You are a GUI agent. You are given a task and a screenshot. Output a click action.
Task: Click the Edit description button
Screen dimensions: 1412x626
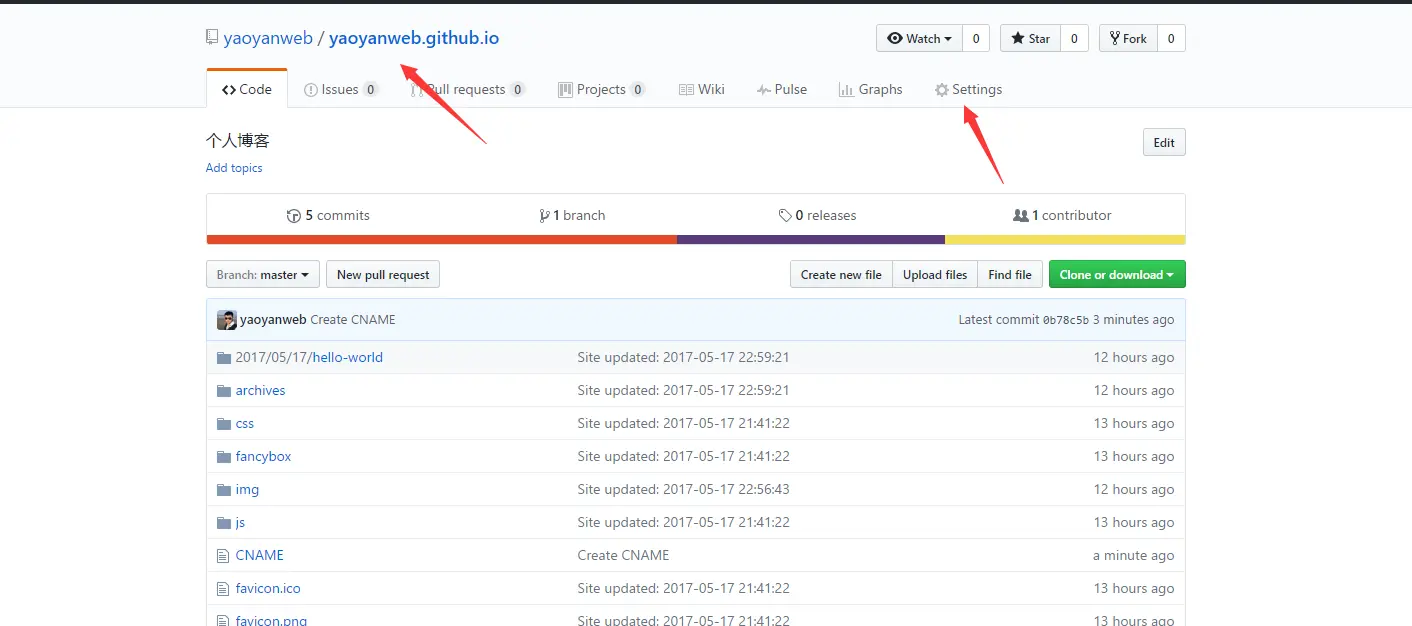(1164, 142)
